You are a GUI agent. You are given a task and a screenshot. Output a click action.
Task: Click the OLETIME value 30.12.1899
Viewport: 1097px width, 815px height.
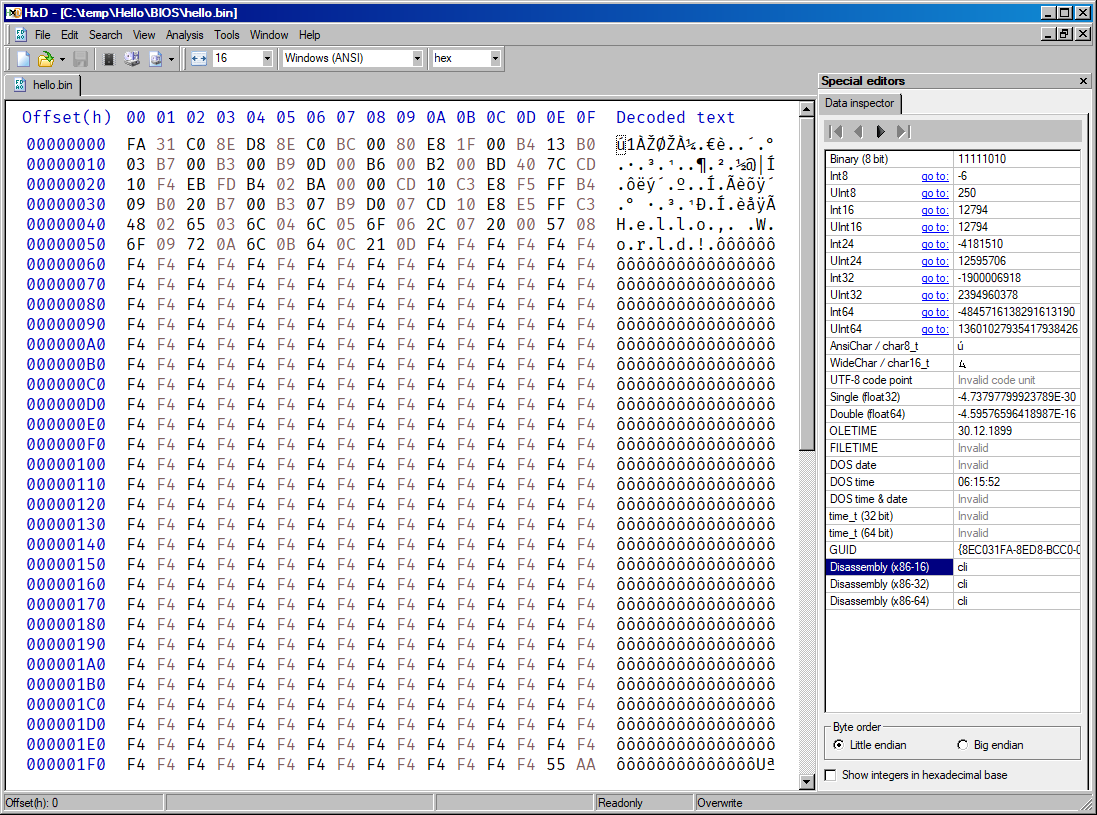click(x=984, y=431)
